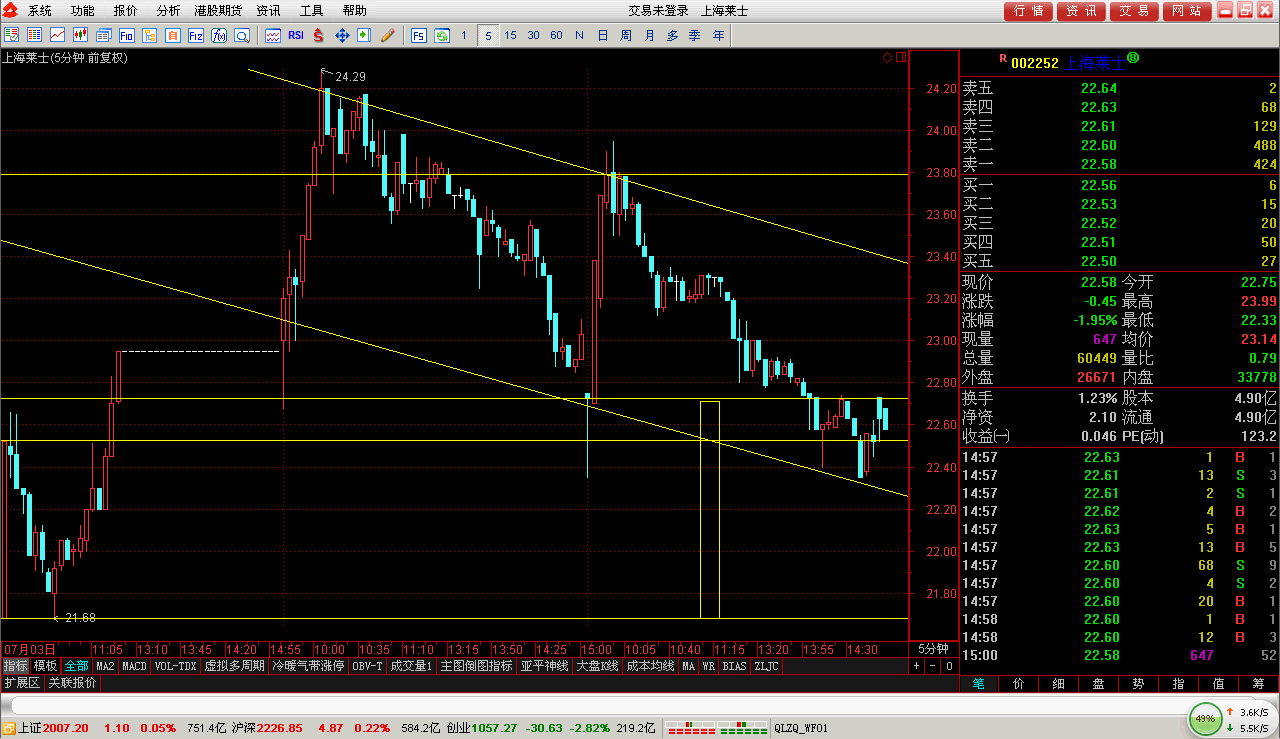This screenshot has height=739, width=1280.
Task: Click the 买一 price 22.56 row
Action: (1119, 186)
